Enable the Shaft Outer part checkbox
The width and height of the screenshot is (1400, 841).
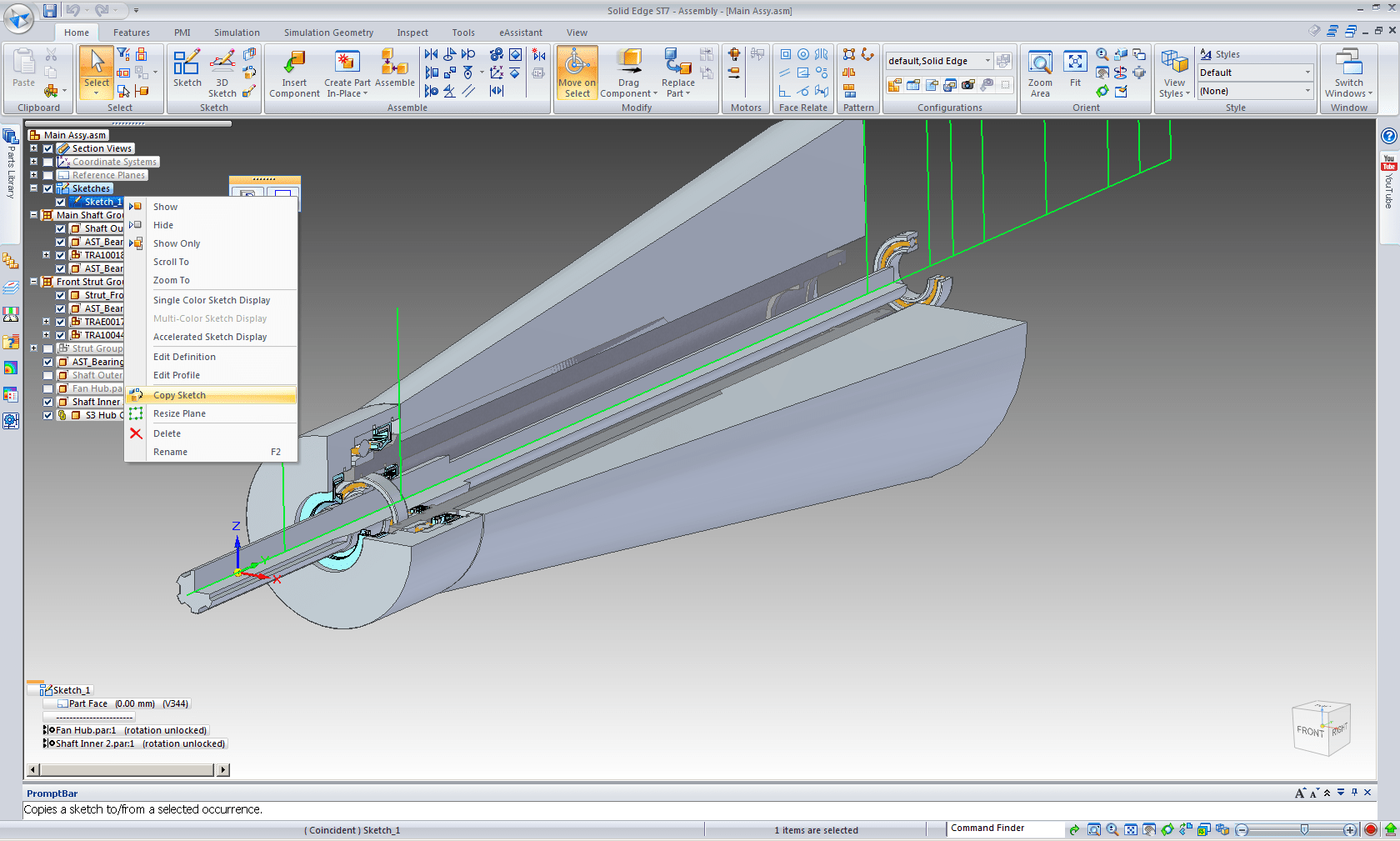[48, 376]
